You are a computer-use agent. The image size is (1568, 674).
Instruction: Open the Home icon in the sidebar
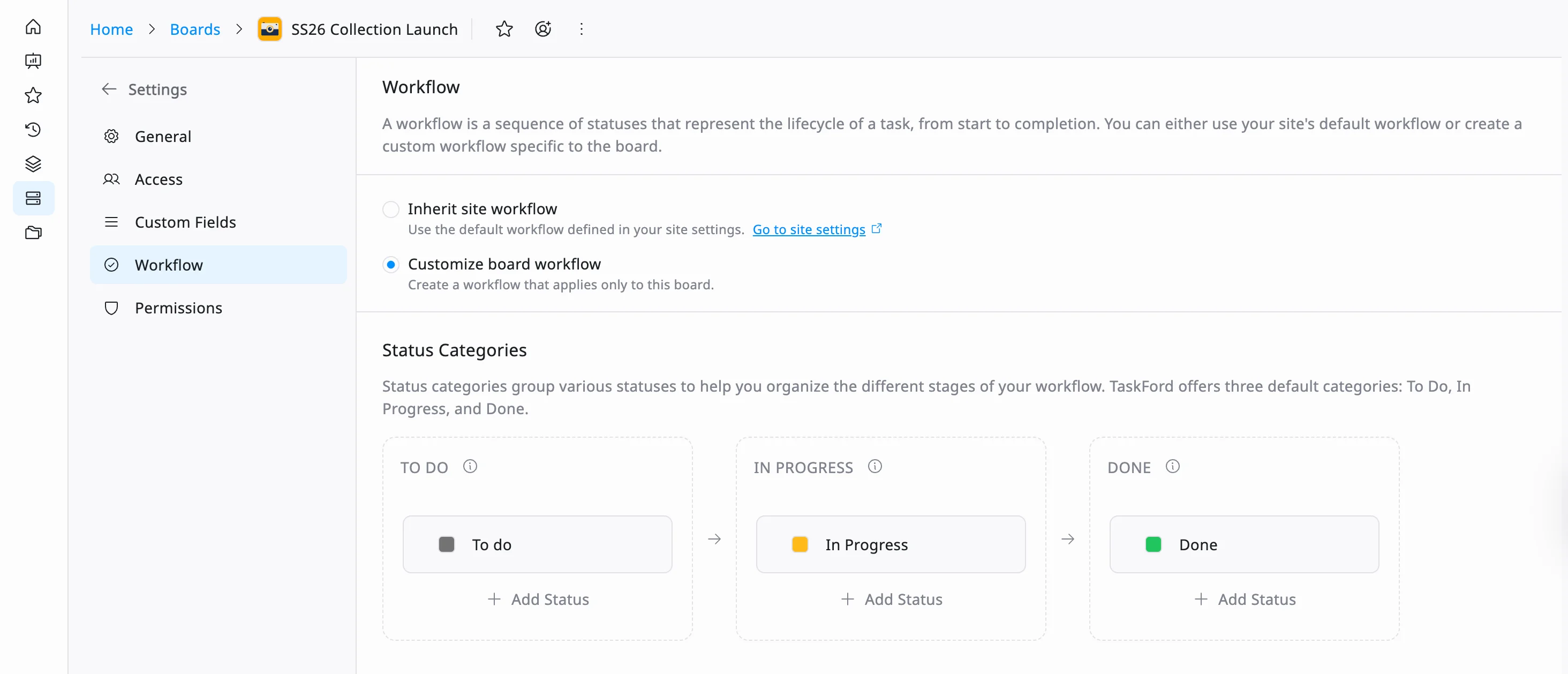click(x=34, y=27)
